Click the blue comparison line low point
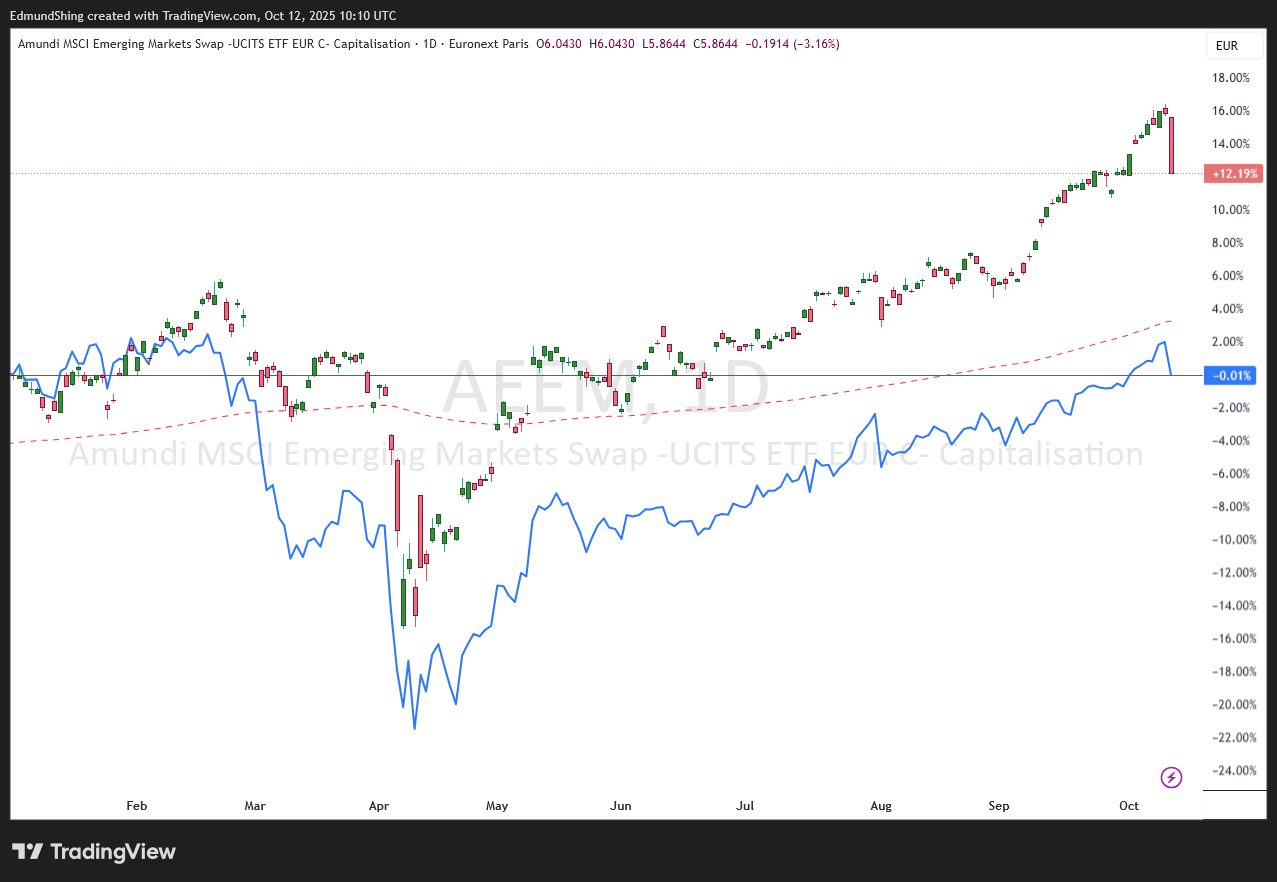Image resolution: width=1277 pixels, height=882 pixels. click(x=414, y=727)
